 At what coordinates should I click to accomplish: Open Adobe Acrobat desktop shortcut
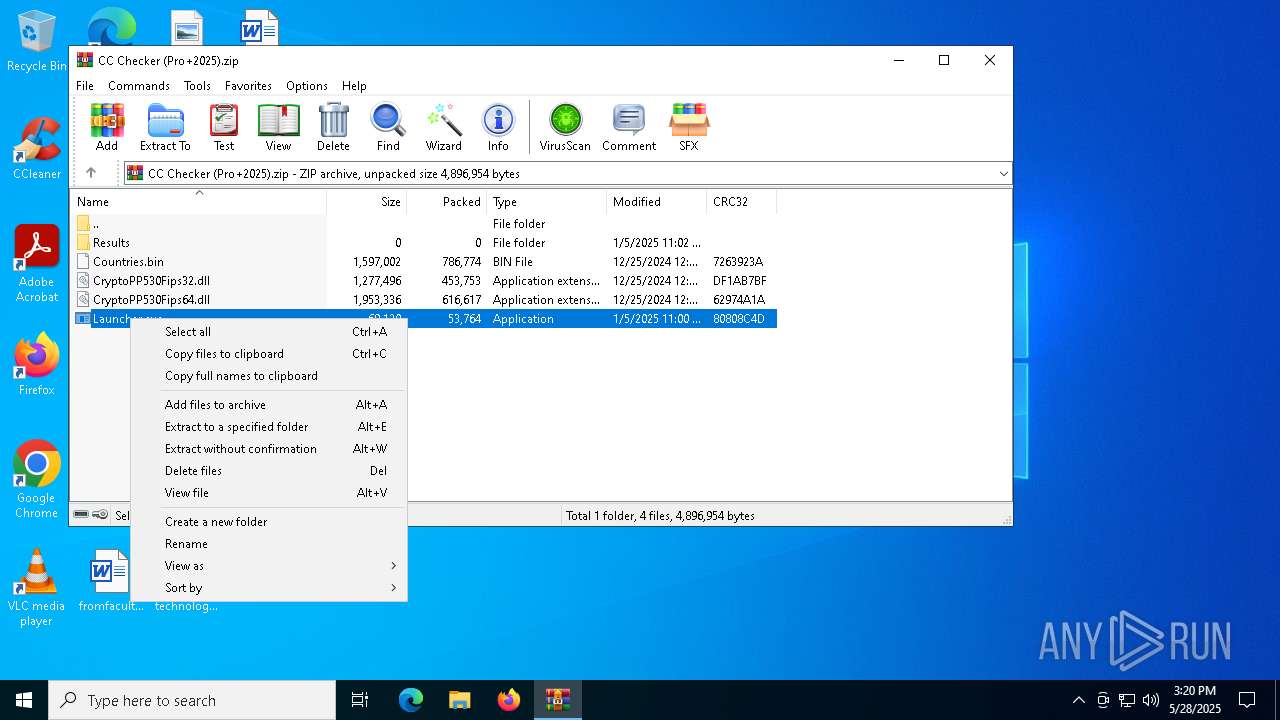[37, 264]
